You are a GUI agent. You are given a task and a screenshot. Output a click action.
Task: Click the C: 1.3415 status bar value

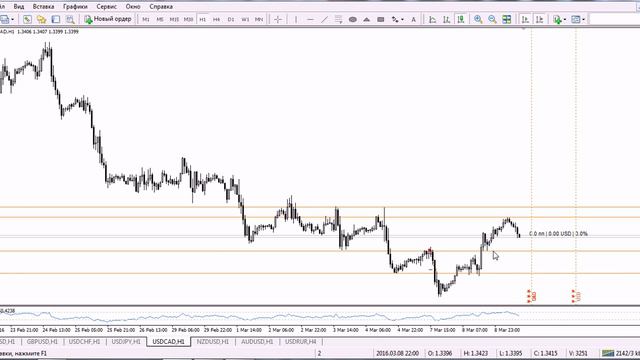pos(546,353)
